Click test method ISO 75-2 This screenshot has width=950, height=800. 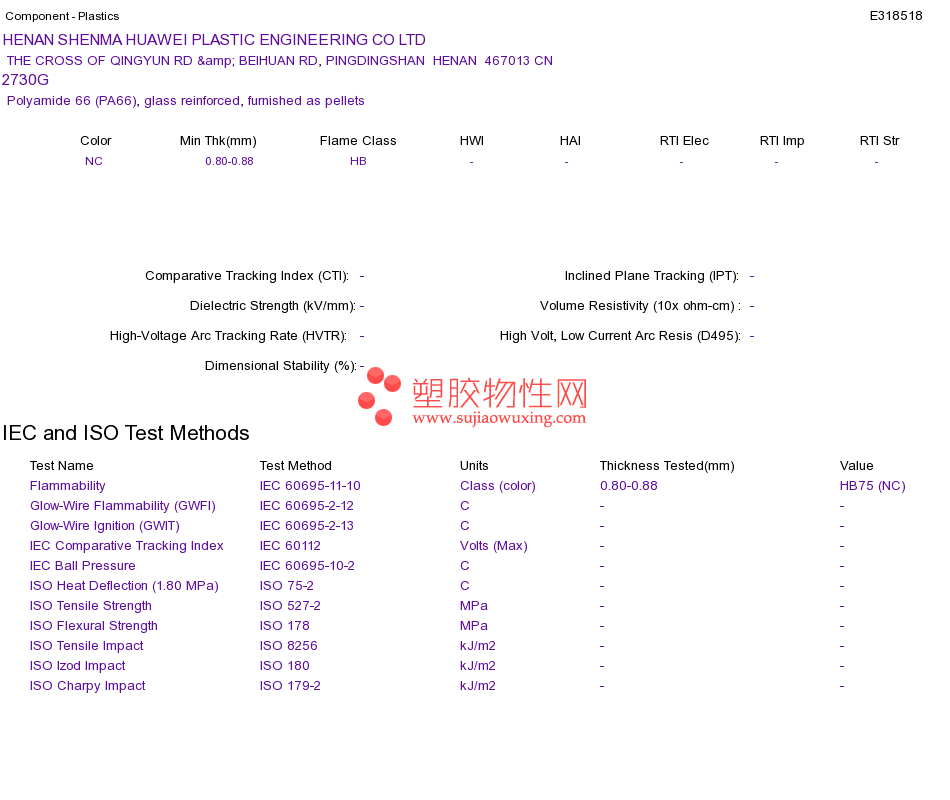click(287, 585)
